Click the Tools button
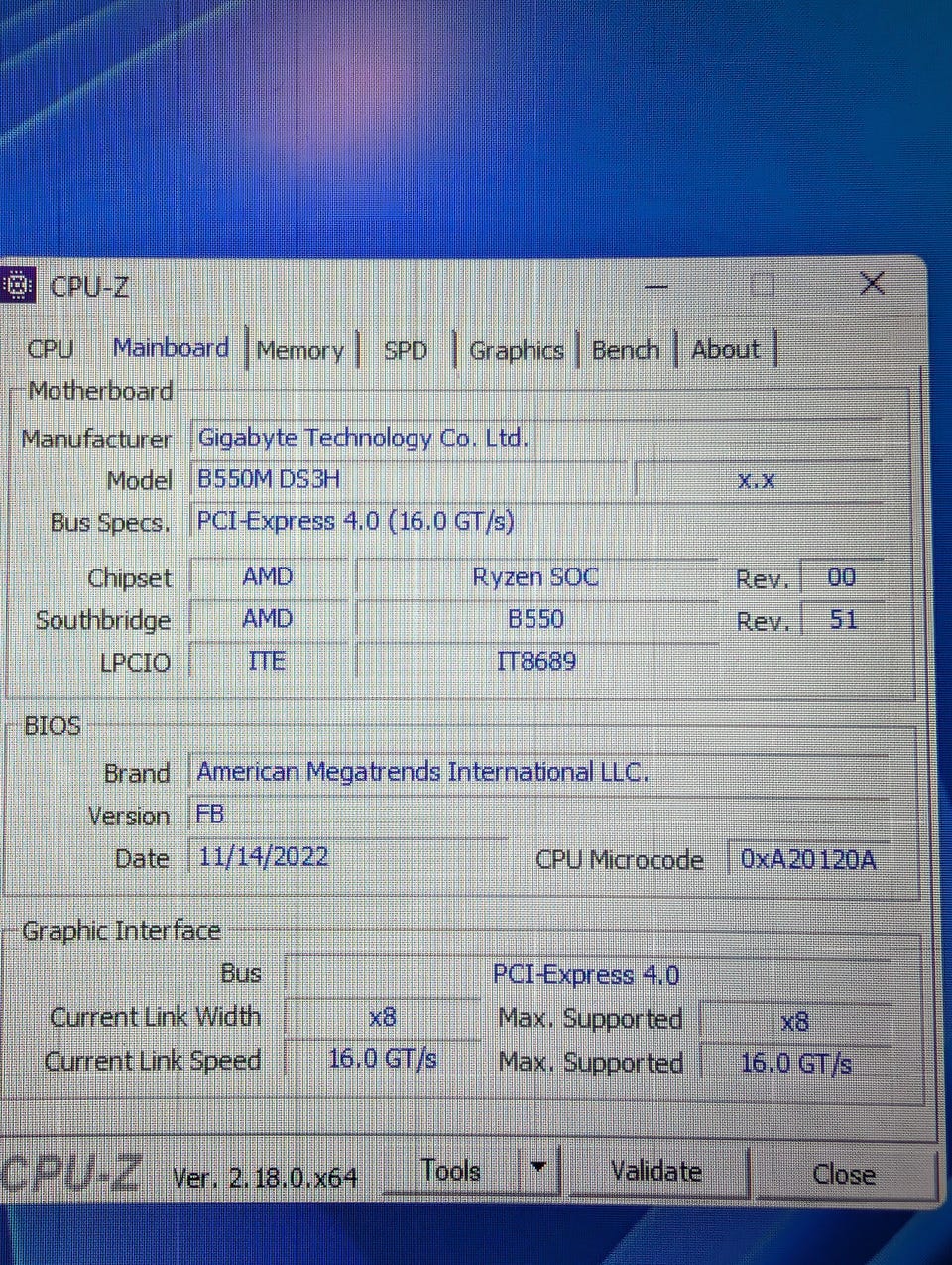Viewport: 952px width, 1265px height. coord(450,1171)
